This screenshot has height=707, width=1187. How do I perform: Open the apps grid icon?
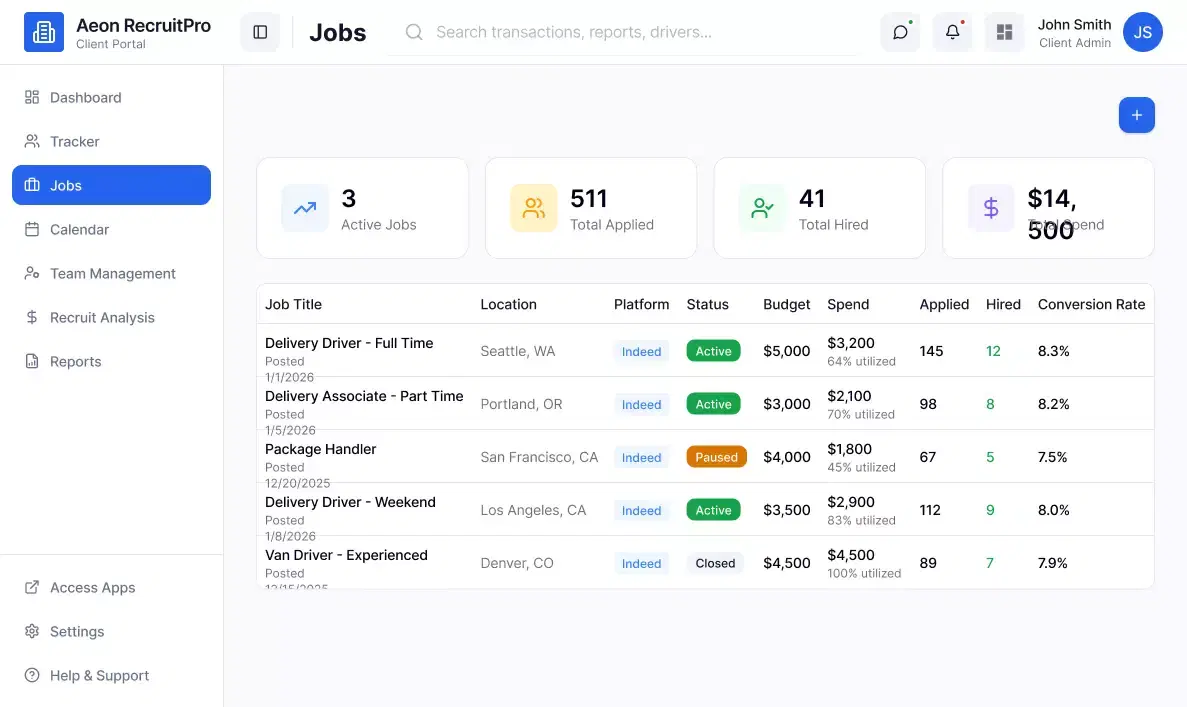point(1004,32)
